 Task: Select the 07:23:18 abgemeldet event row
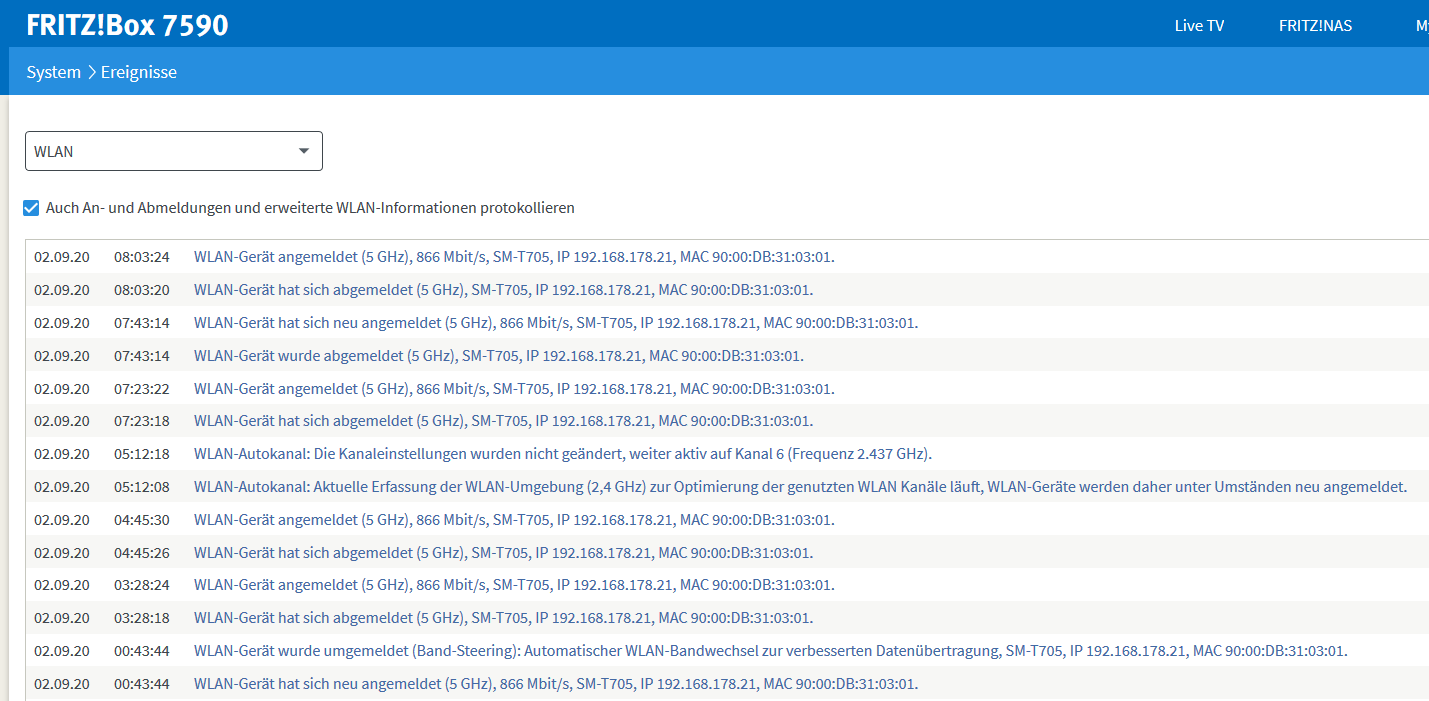point(727,421)
